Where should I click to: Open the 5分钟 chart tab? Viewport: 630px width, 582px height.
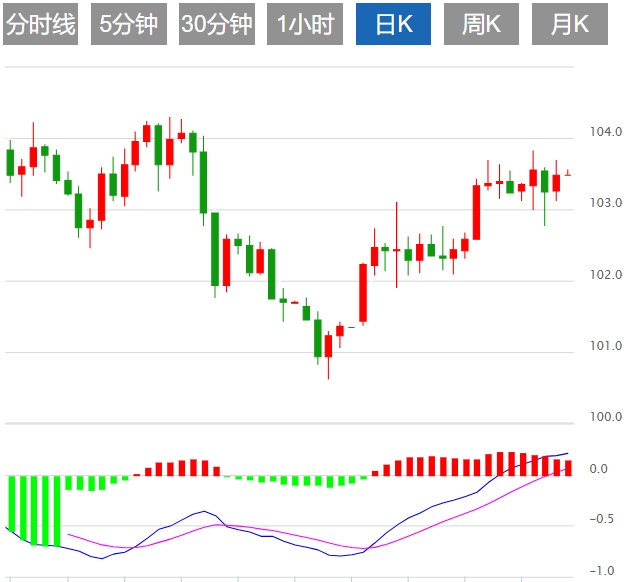tap(129, 25)
